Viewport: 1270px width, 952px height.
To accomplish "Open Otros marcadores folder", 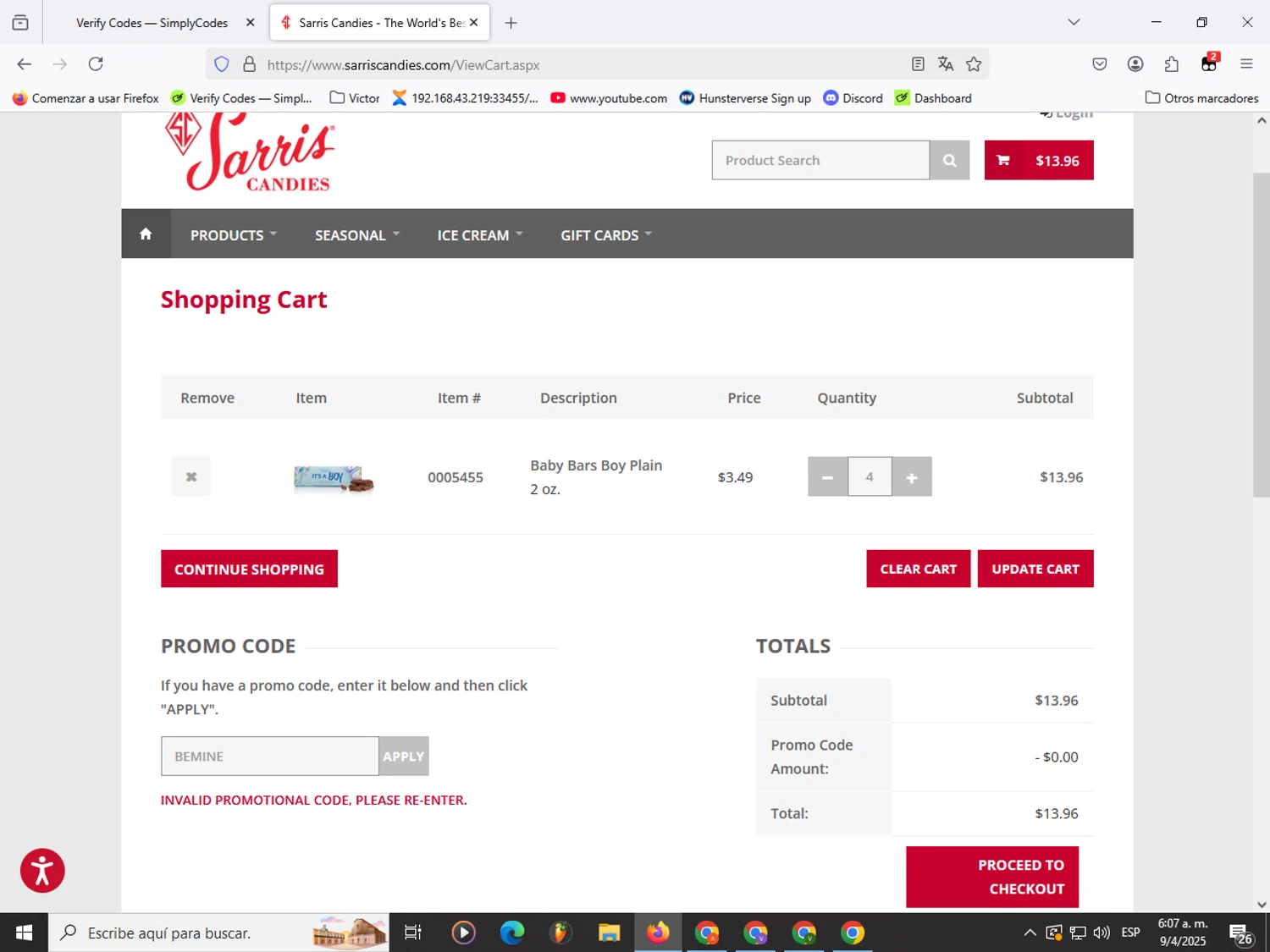I will pyautogui.click(x=1201, y=98).
